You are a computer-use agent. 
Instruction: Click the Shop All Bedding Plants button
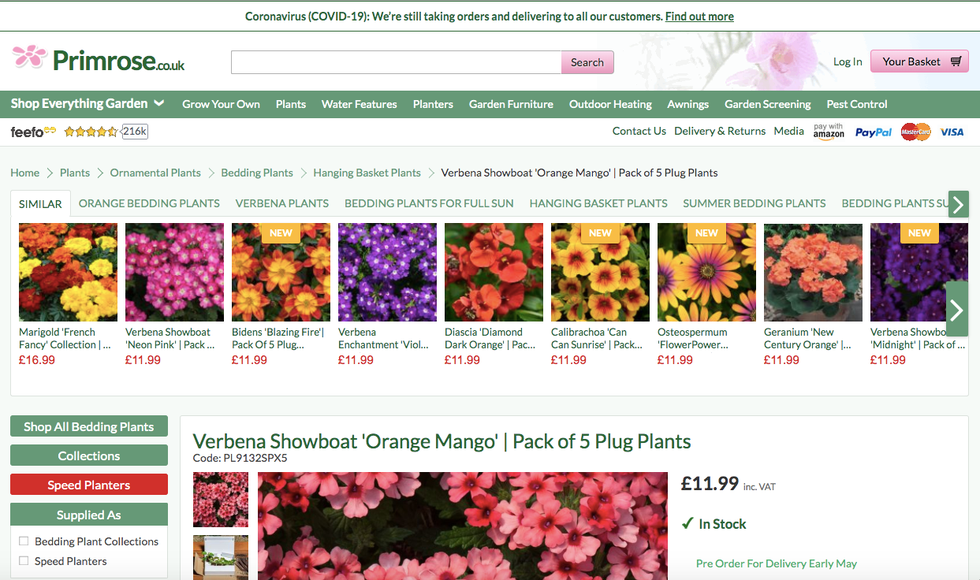(x=89, y=426)
